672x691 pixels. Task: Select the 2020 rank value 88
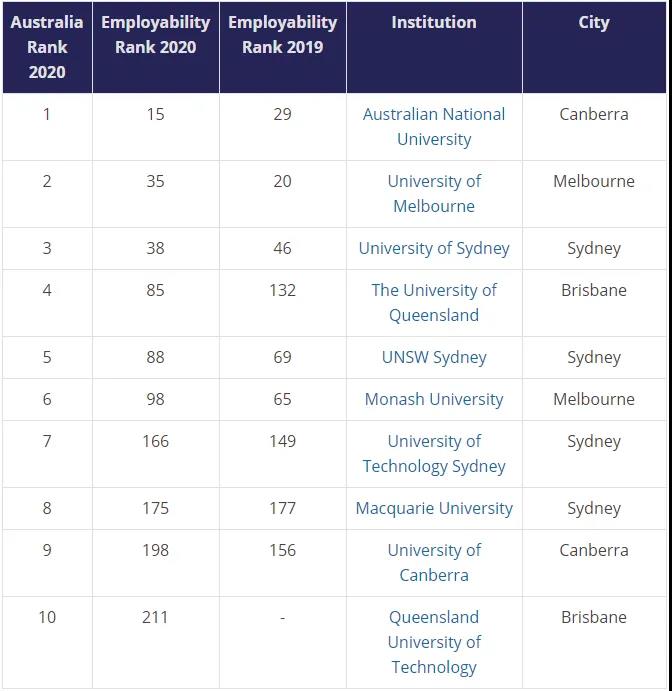pos(156,357)
